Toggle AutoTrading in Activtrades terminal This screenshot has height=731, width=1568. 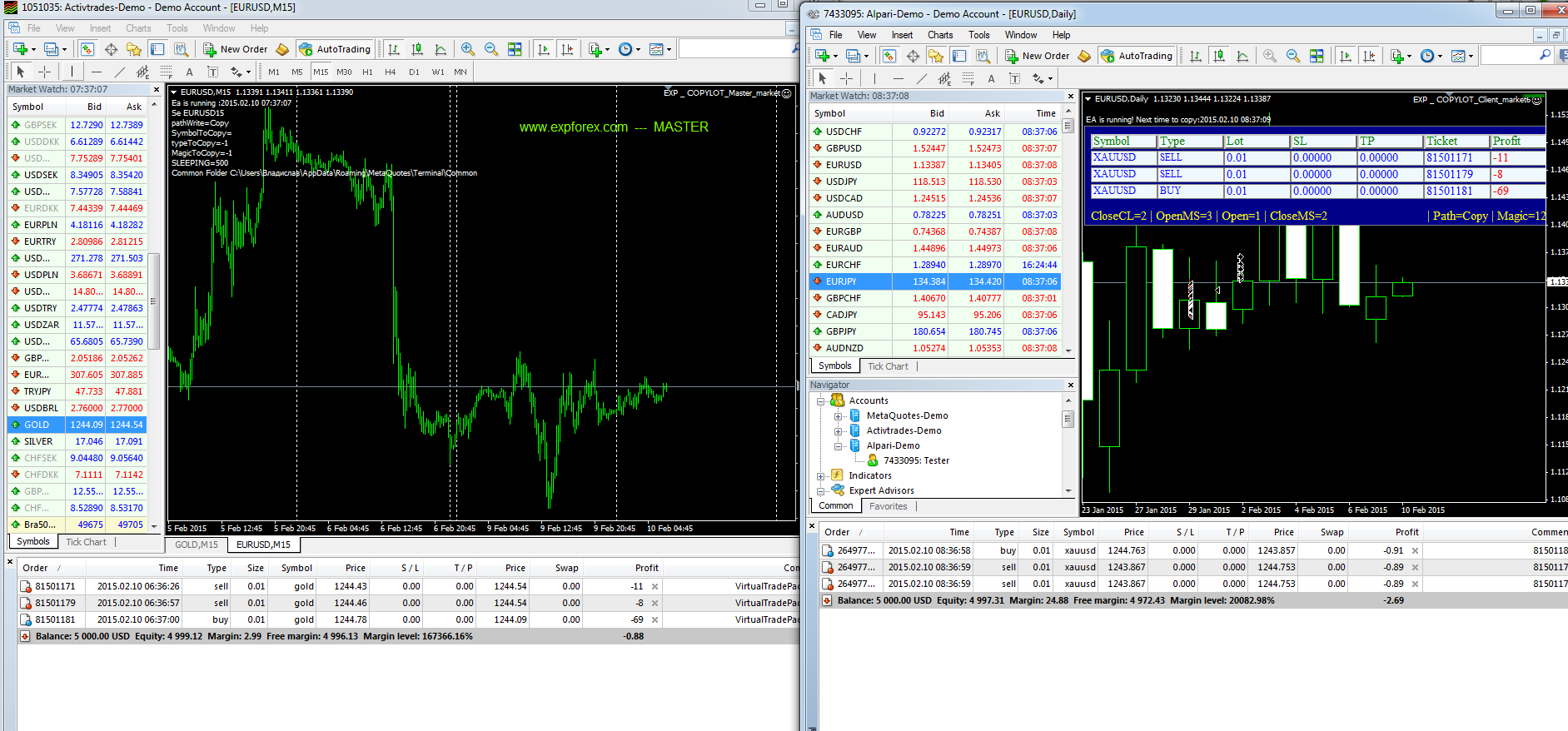point(335,49)
